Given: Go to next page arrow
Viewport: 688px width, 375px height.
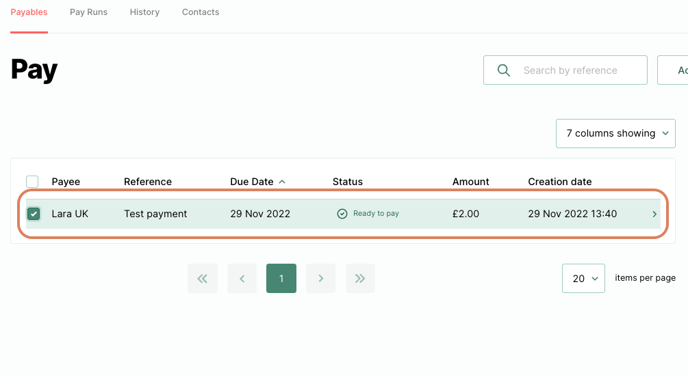Looking at the screenshot, I should 321,278.
